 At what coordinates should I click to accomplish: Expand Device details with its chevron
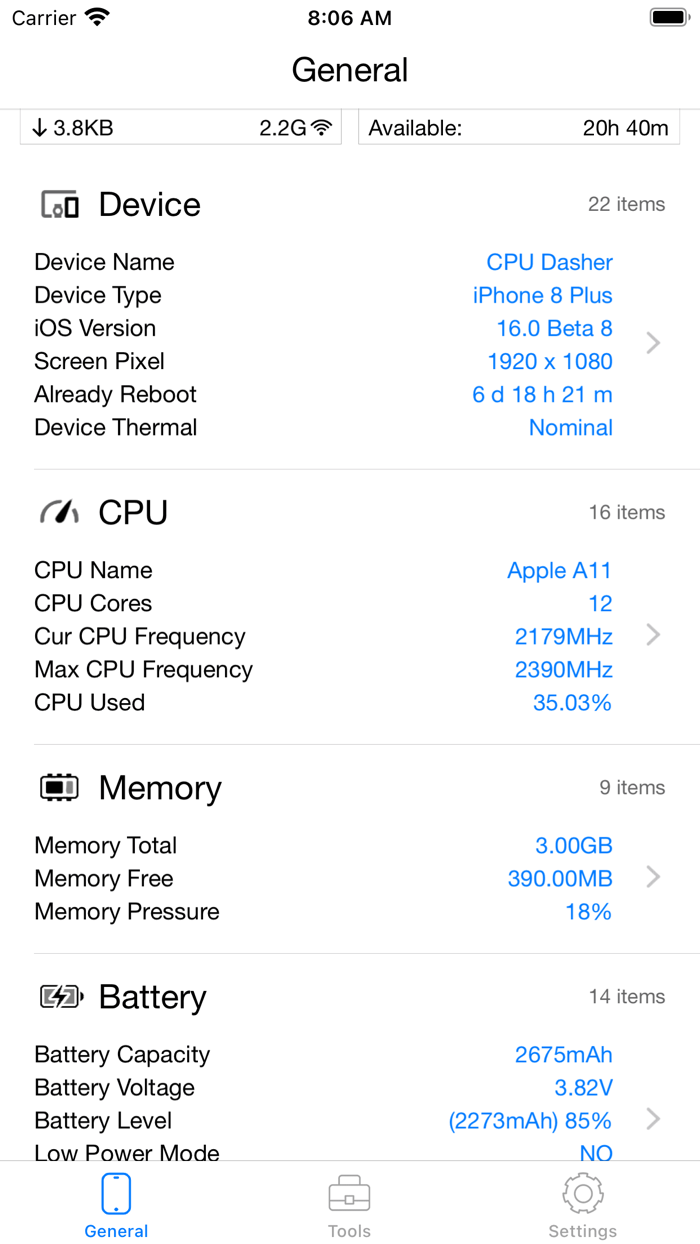point(652,342)
